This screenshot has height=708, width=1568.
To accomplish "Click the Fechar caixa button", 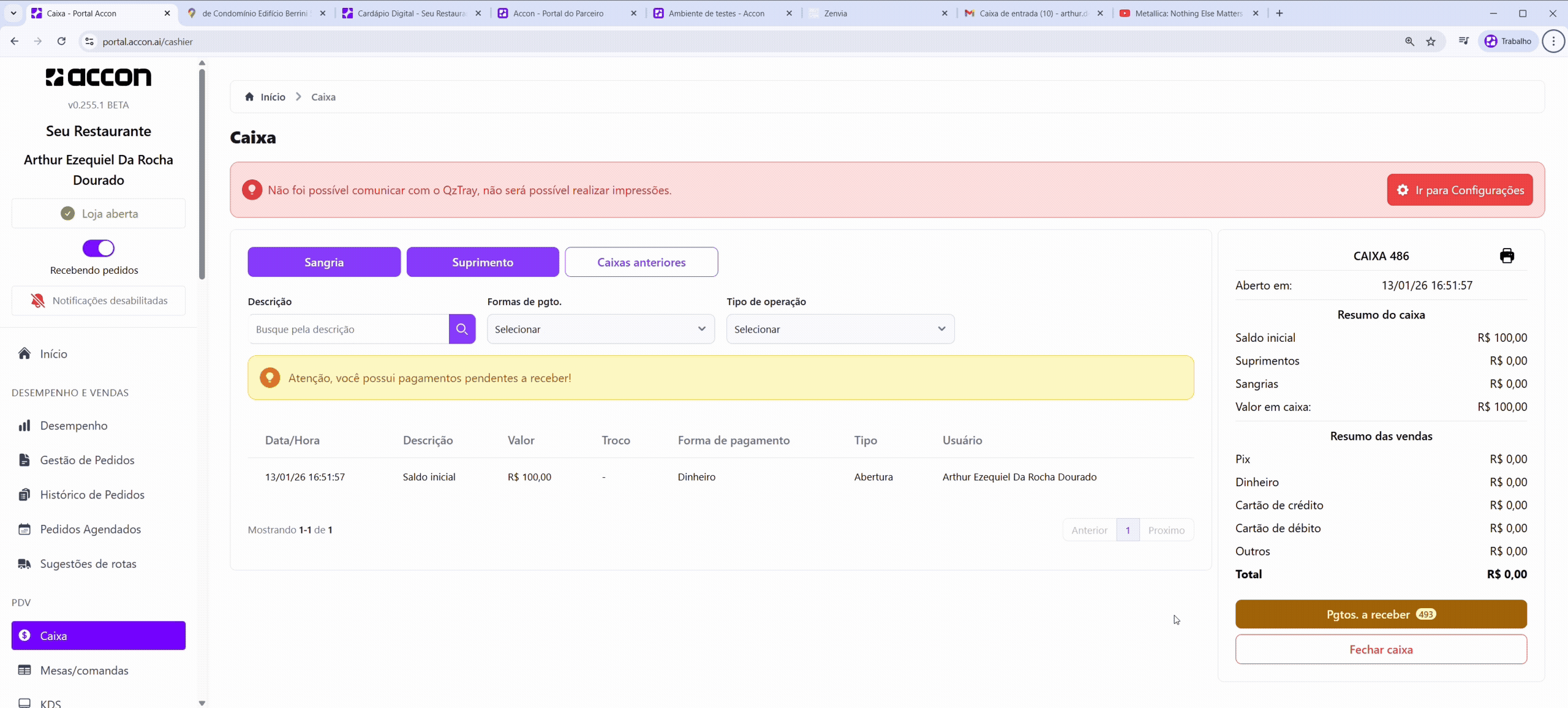I will (1381, 649).
